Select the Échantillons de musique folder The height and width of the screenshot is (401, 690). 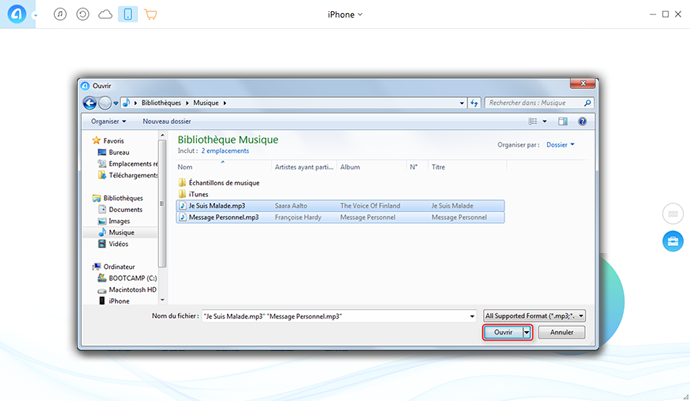(219, 183)
